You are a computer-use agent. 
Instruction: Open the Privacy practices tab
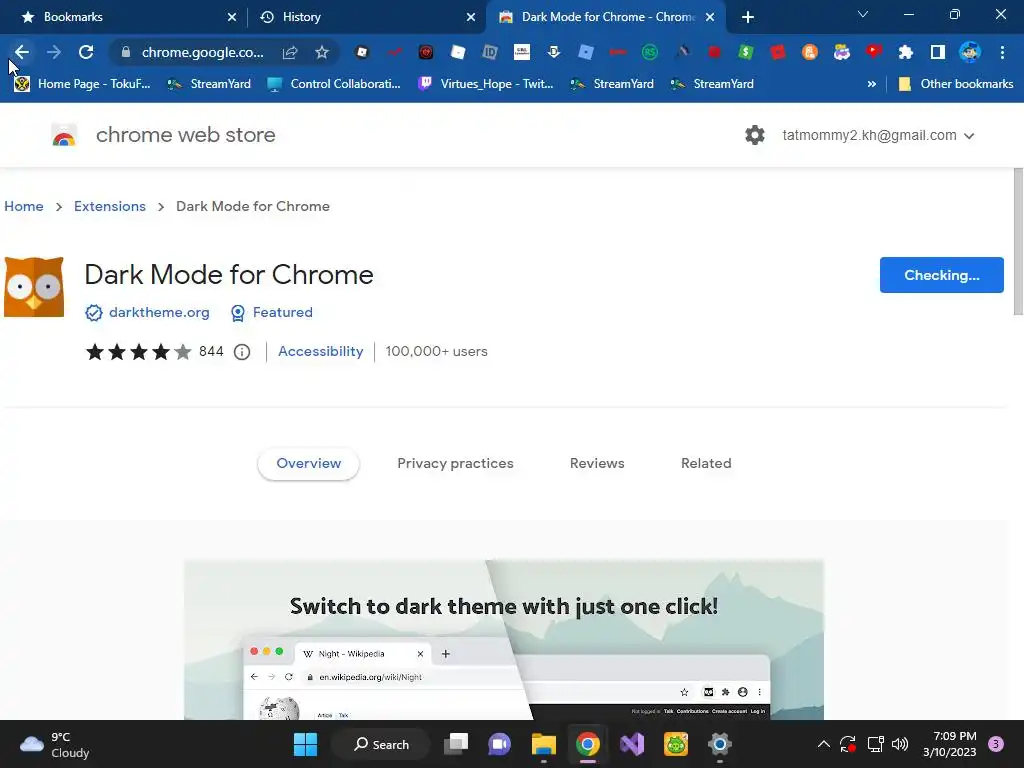coord(455,464)
